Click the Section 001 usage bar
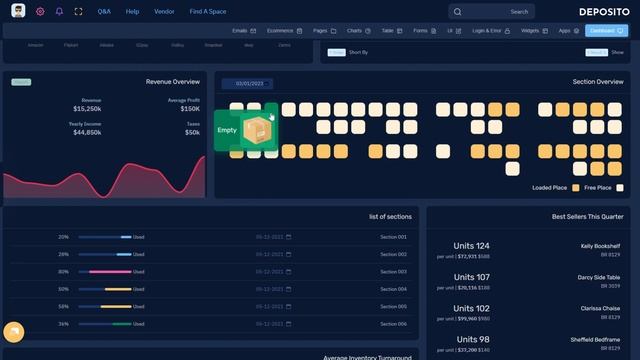 coord(105,237)
